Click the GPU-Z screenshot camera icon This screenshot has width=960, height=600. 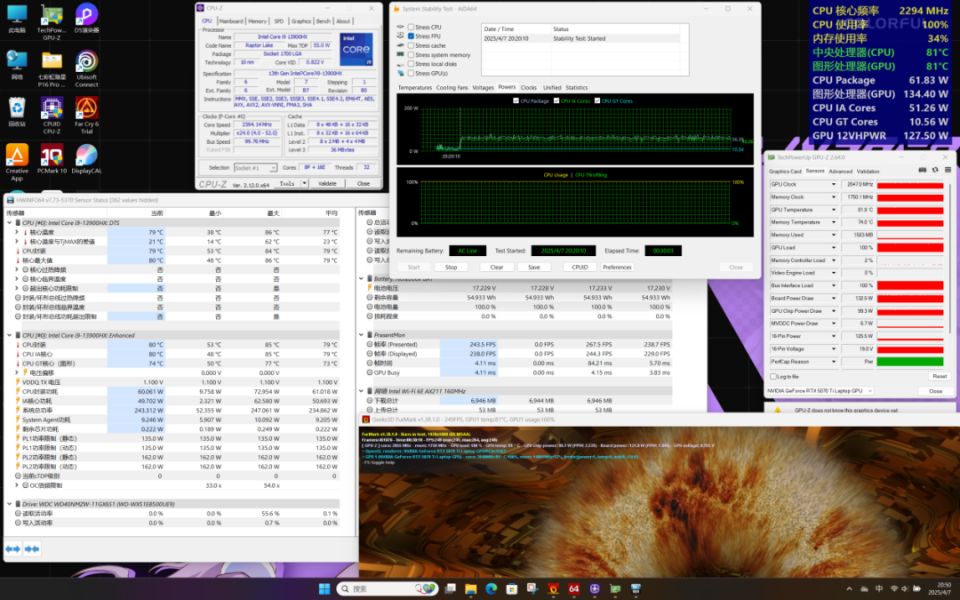(x=921, y=167)
